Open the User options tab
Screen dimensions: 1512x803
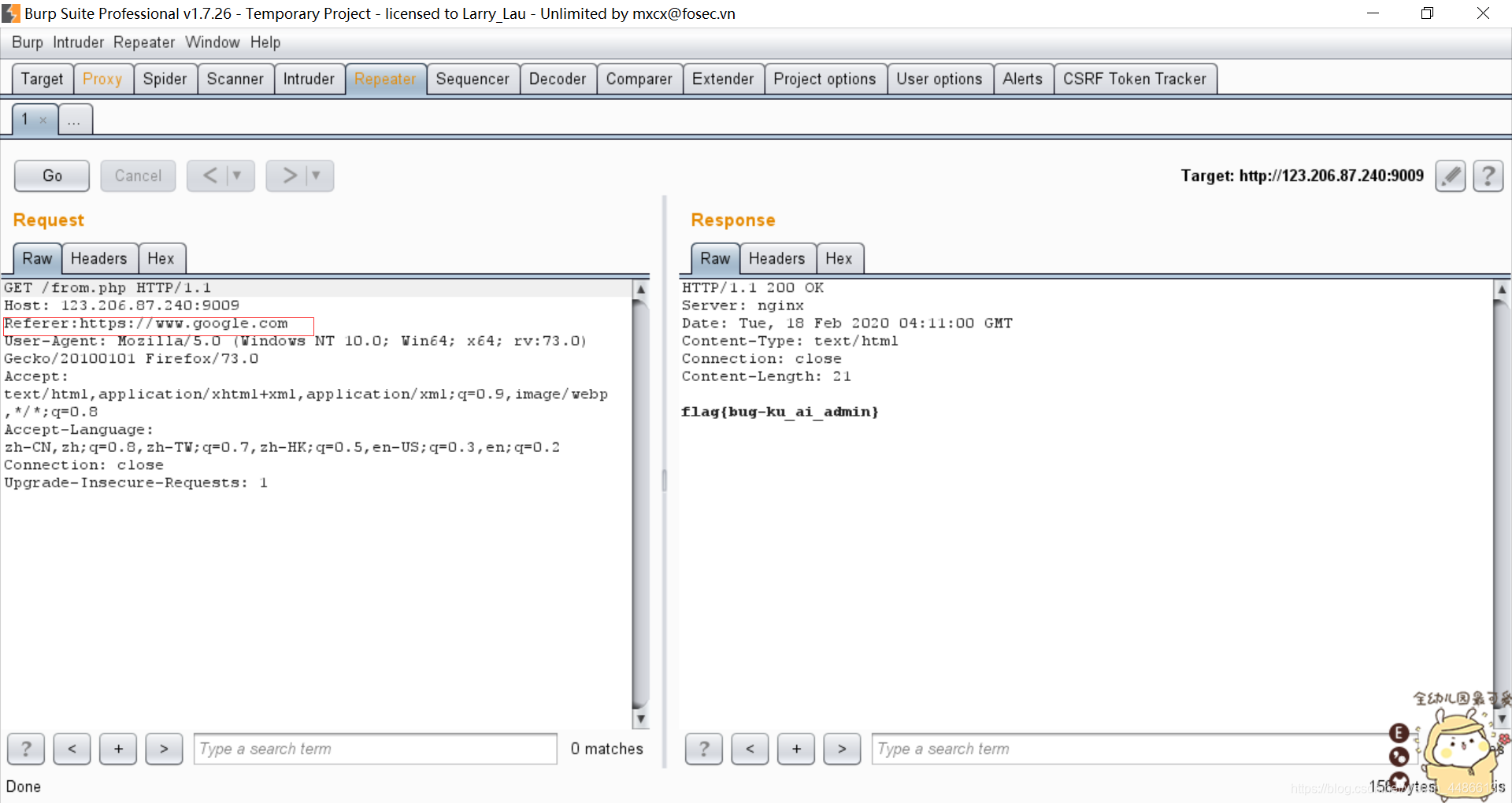pos(939,79)
